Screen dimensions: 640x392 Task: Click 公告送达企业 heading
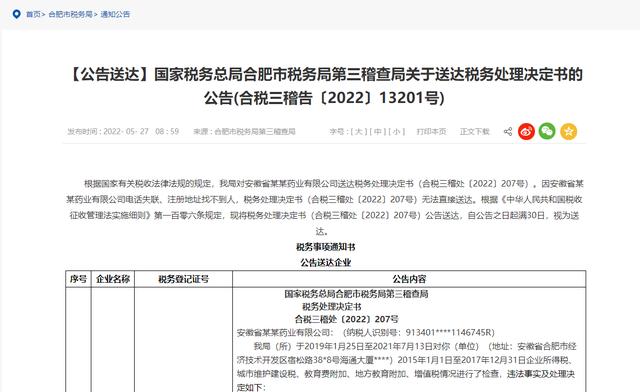[x=325, y=263]
